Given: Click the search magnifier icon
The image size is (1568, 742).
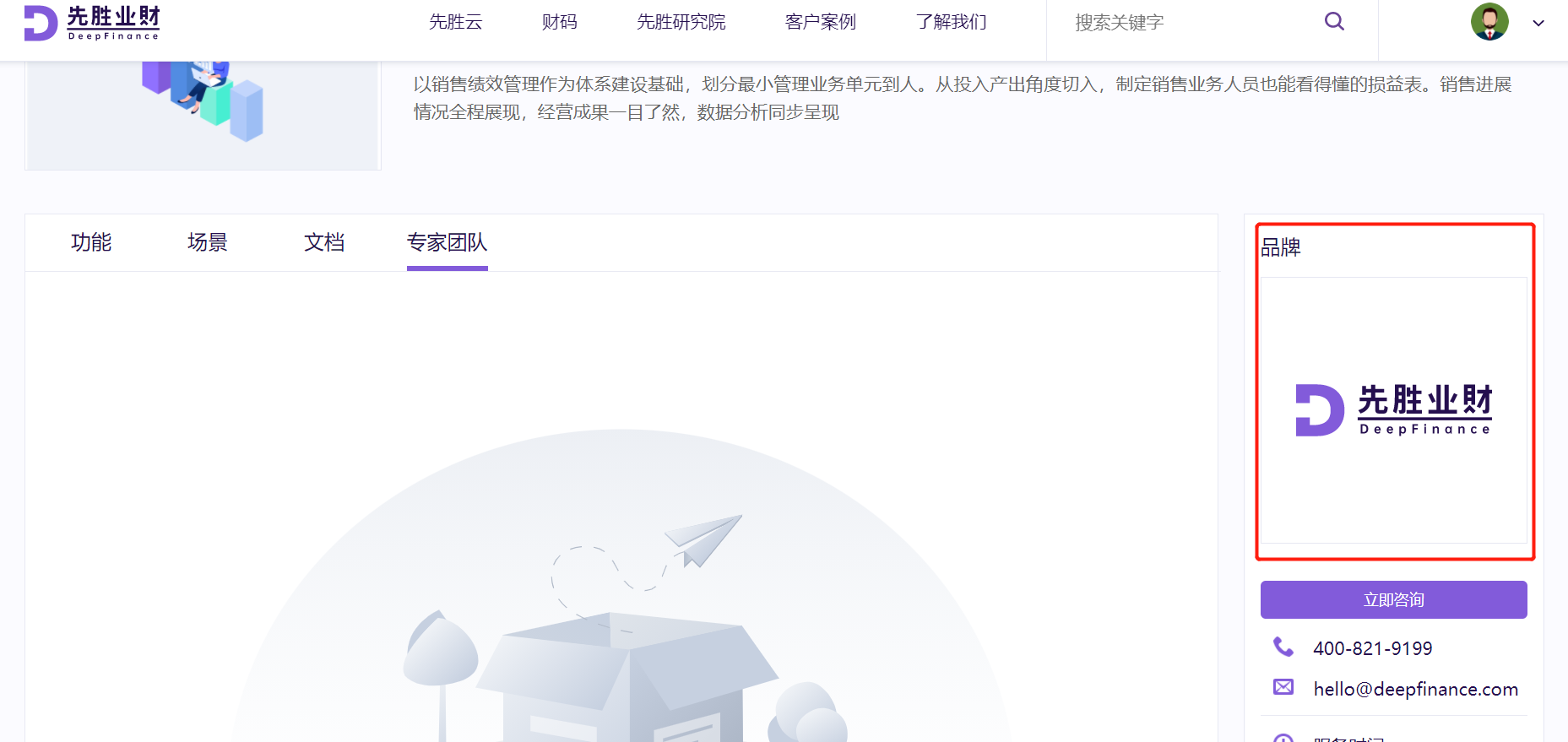Looking at the screenshot, I should (1334, 22).
